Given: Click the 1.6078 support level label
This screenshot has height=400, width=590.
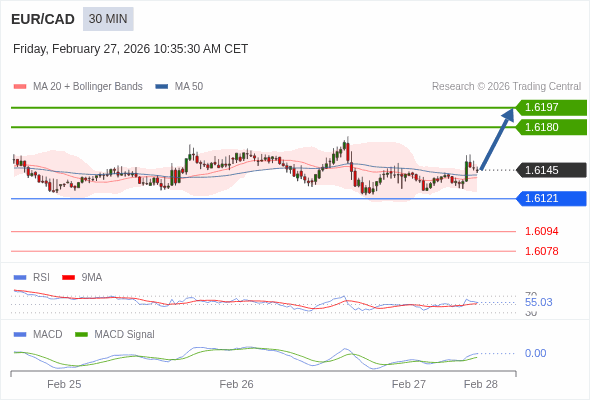Looking at the screenshot, I should click(541, 251).
